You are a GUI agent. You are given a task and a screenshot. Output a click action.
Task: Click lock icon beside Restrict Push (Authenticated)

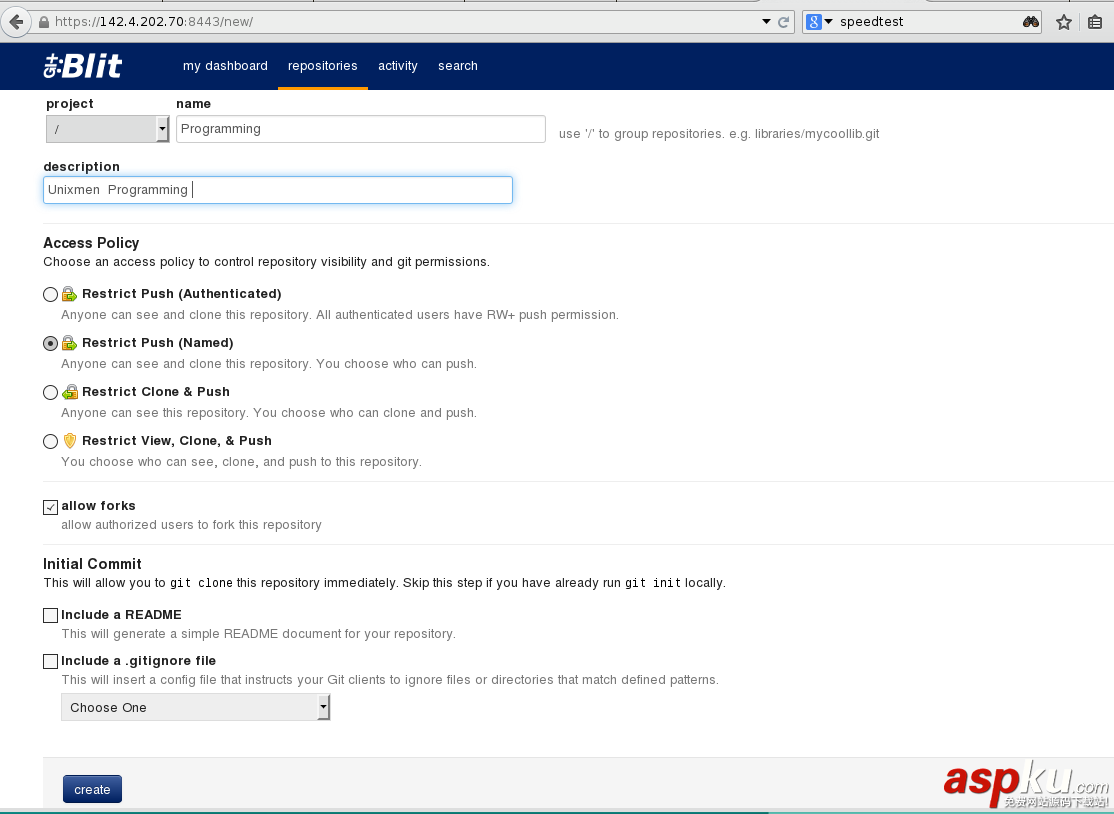coord(69,293)
